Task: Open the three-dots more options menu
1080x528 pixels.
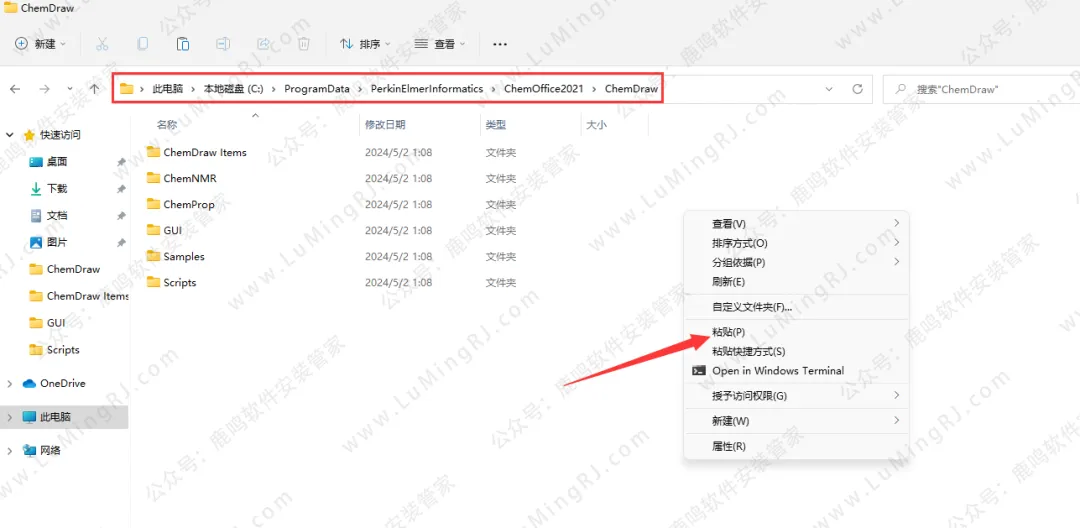Action: click(x=500, y=44)
